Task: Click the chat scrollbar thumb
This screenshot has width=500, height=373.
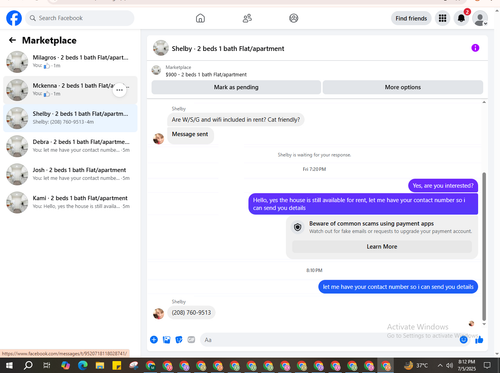Action: tap(484, 246)
